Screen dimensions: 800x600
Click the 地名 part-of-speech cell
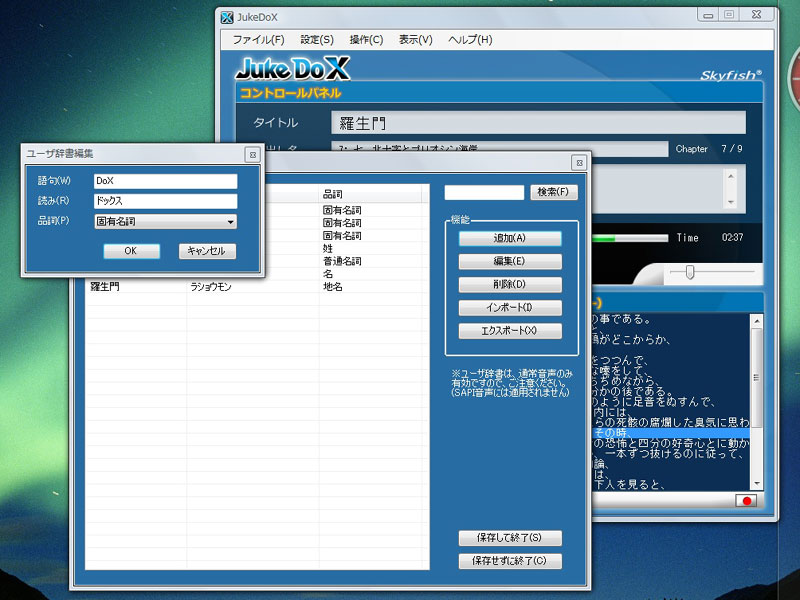(333, 287)
